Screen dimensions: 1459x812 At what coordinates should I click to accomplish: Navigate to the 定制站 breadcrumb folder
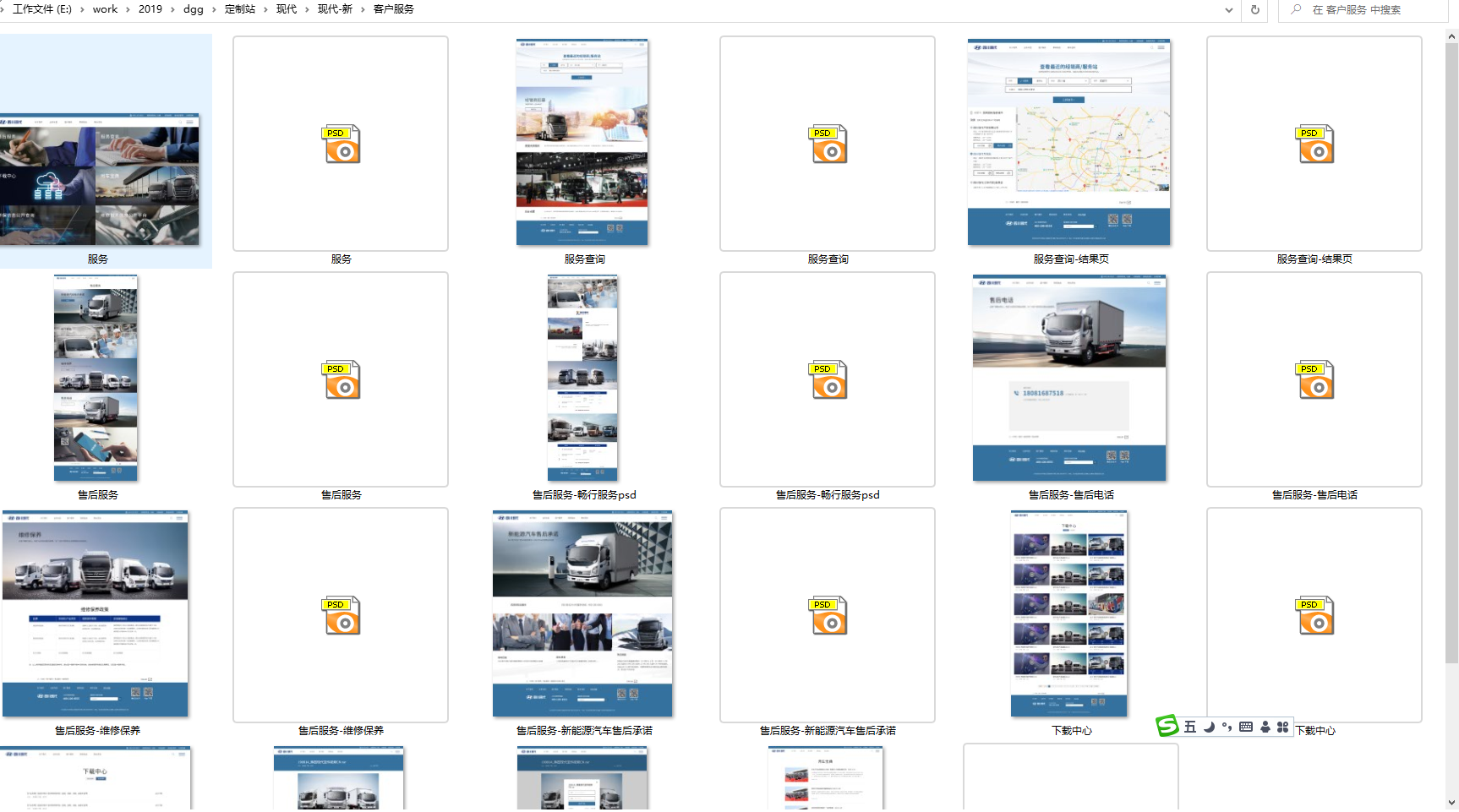tap(240, 9)
